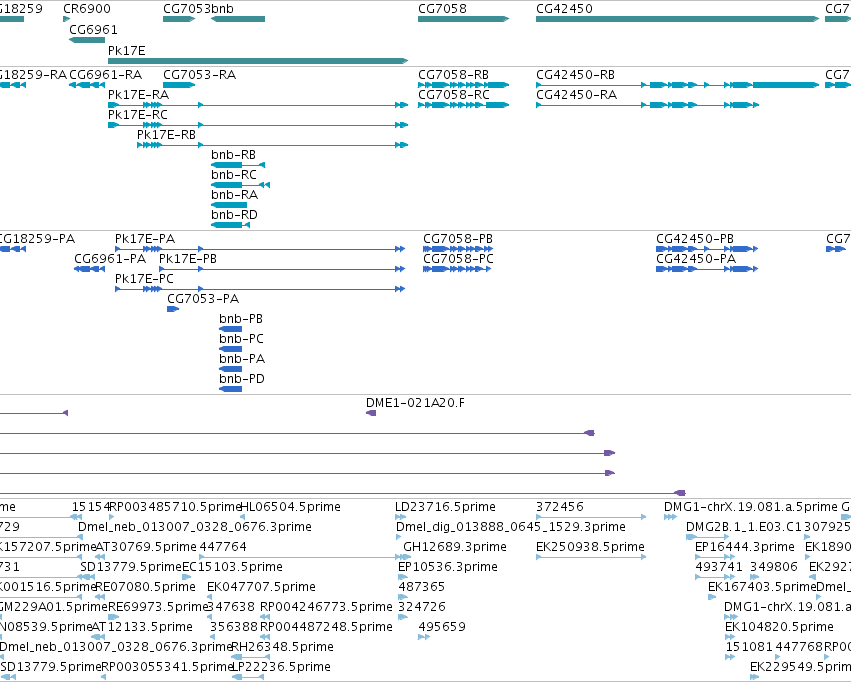
Task: Click the bnb-RC transcript label
Action: (x=234, y=175)
